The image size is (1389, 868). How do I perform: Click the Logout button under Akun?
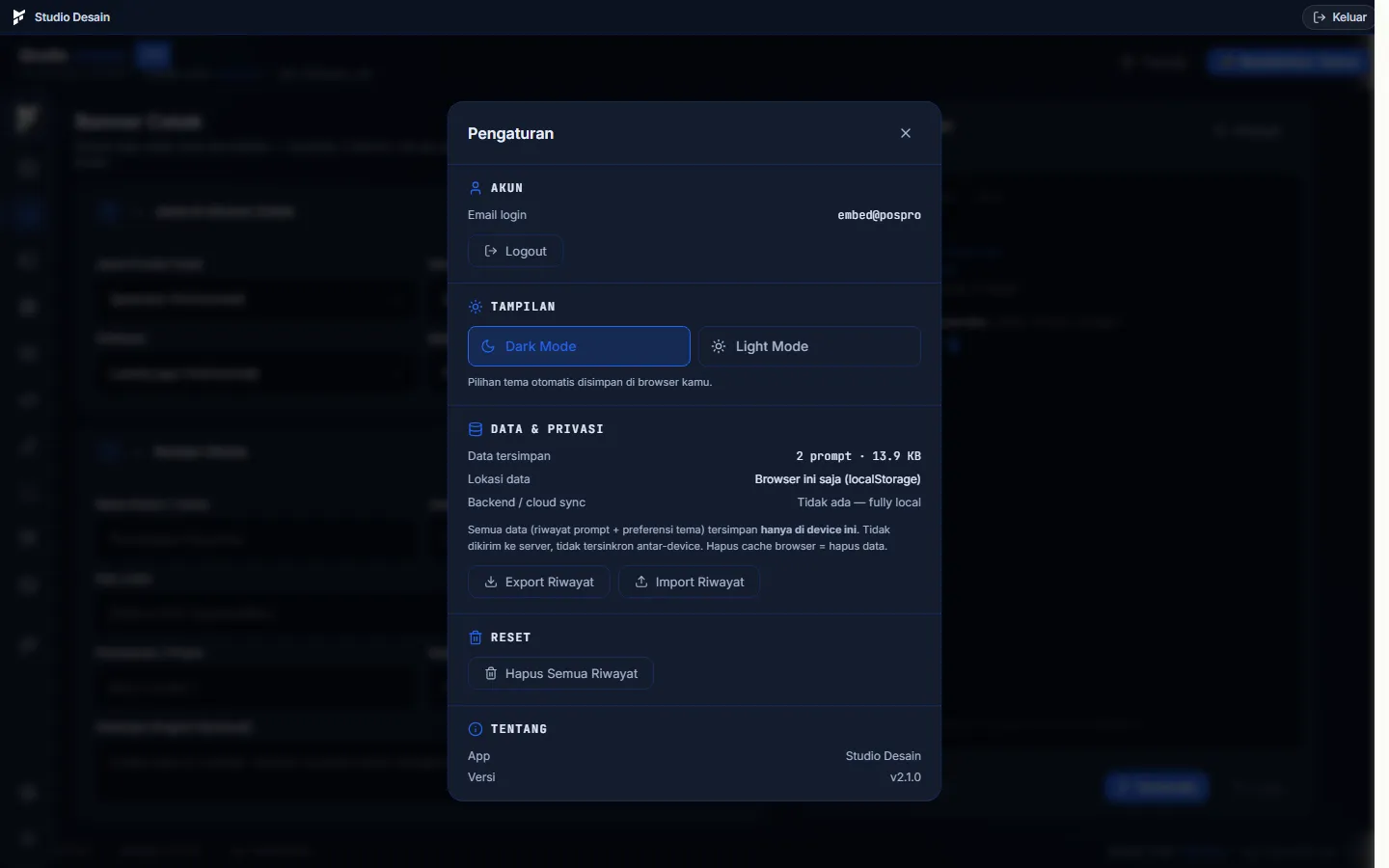click(515, 251)
